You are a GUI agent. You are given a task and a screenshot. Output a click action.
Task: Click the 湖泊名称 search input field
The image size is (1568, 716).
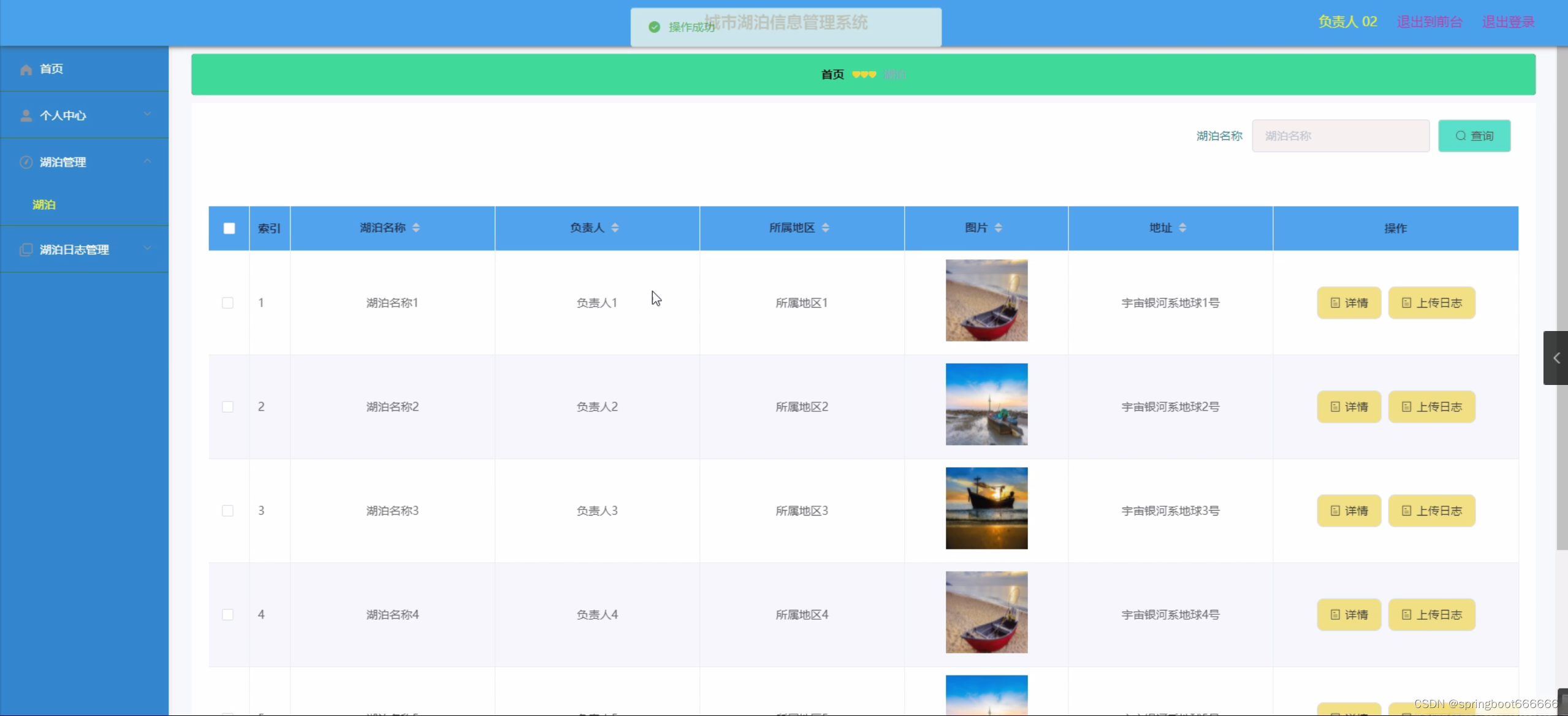coord(1340,136)
